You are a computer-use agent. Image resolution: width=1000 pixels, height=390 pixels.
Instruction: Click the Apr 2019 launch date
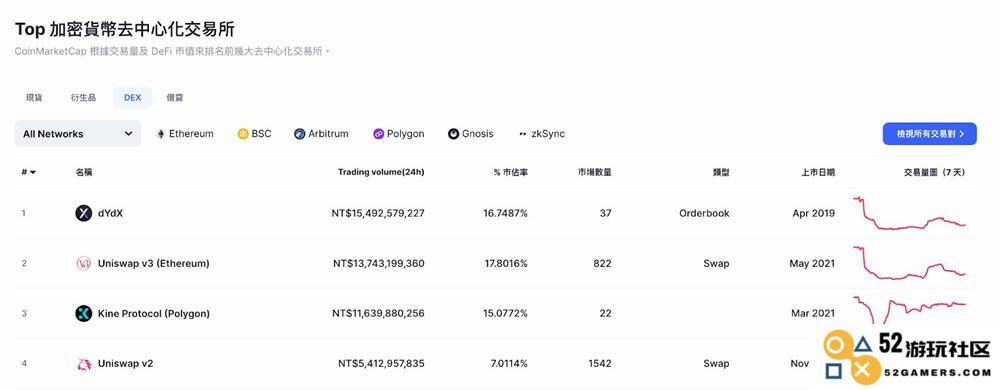[814, 213]
